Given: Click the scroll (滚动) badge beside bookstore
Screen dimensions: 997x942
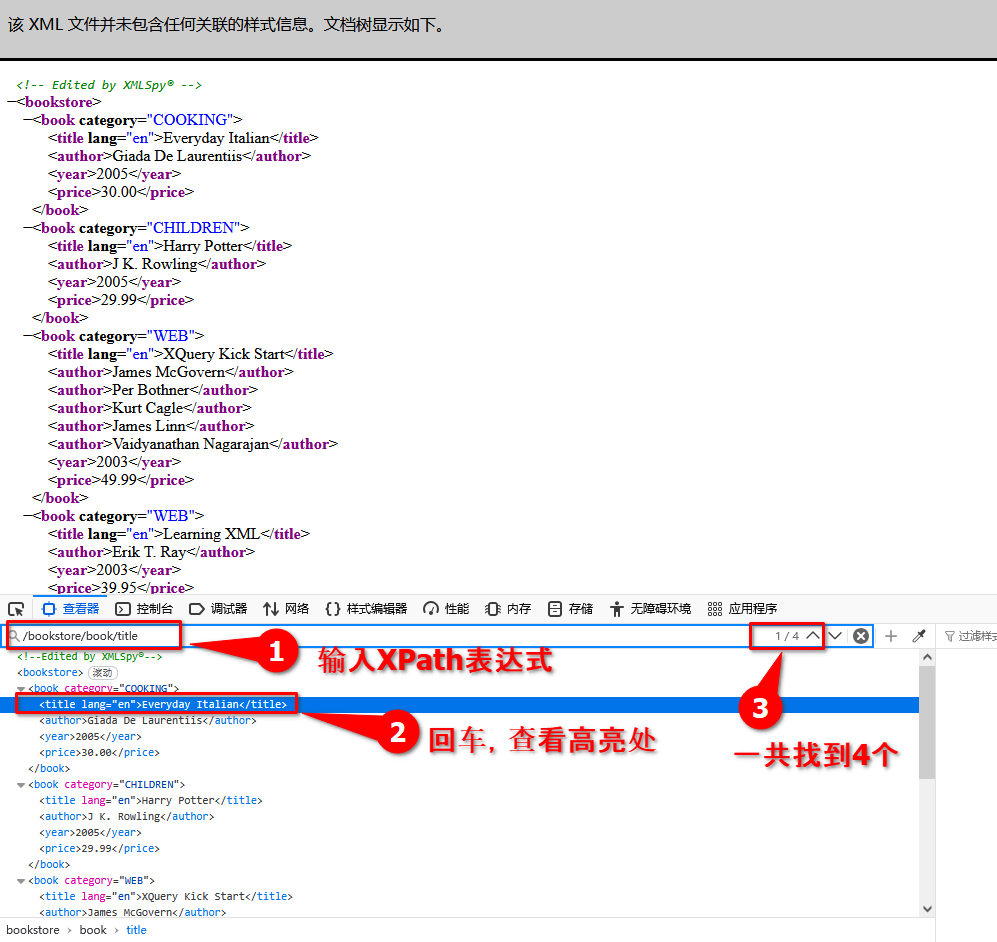Looking at the screenshot, I should pyautogui.click(x=103, y=673).
